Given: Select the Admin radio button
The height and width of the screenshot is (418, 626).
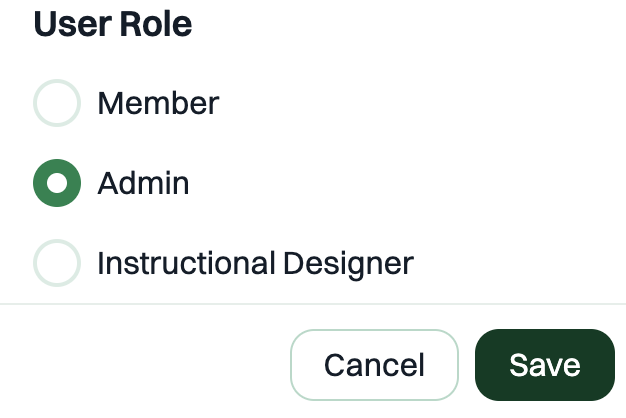Looking at the screenshot, I should (x=57, y=183).
